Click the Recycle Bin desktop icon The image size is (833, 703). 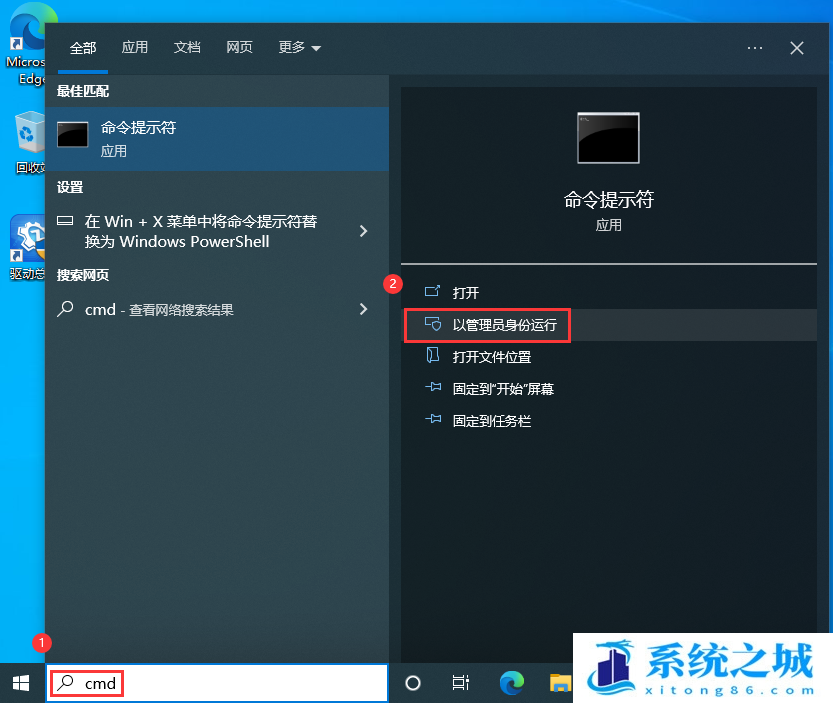point(29,142)
